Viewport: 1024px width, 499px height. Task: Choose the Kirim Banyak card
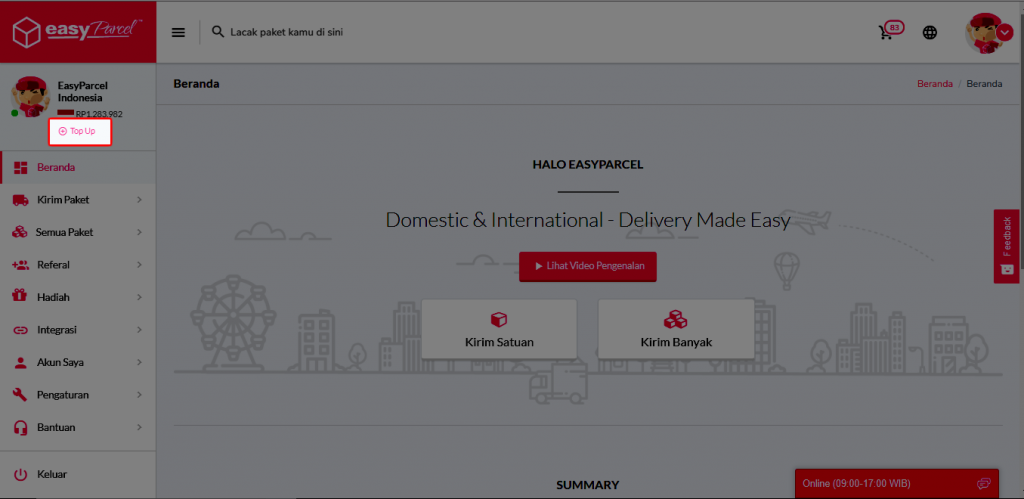click(x=675, y=329)
